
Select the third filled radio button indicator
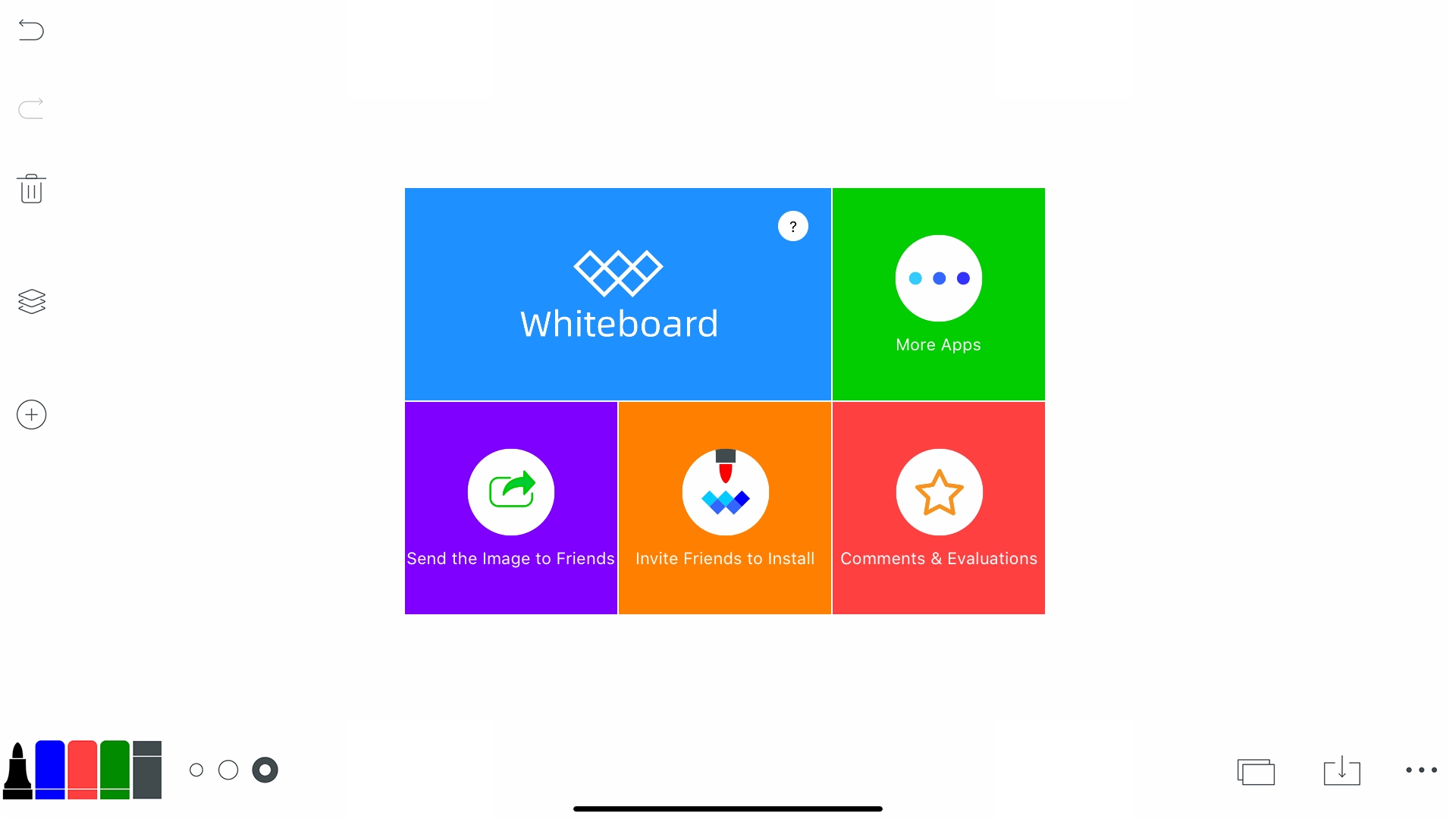[264, 769]
